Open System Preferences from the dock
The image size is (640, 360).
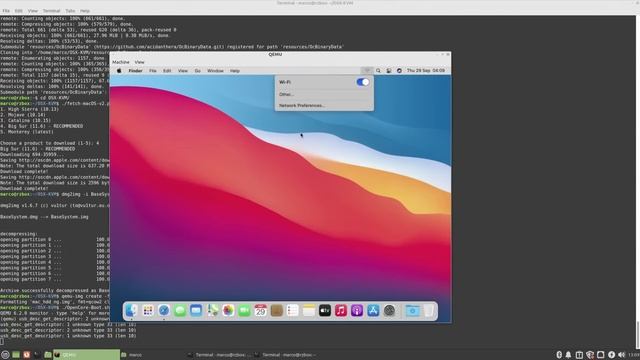point(389,311)
